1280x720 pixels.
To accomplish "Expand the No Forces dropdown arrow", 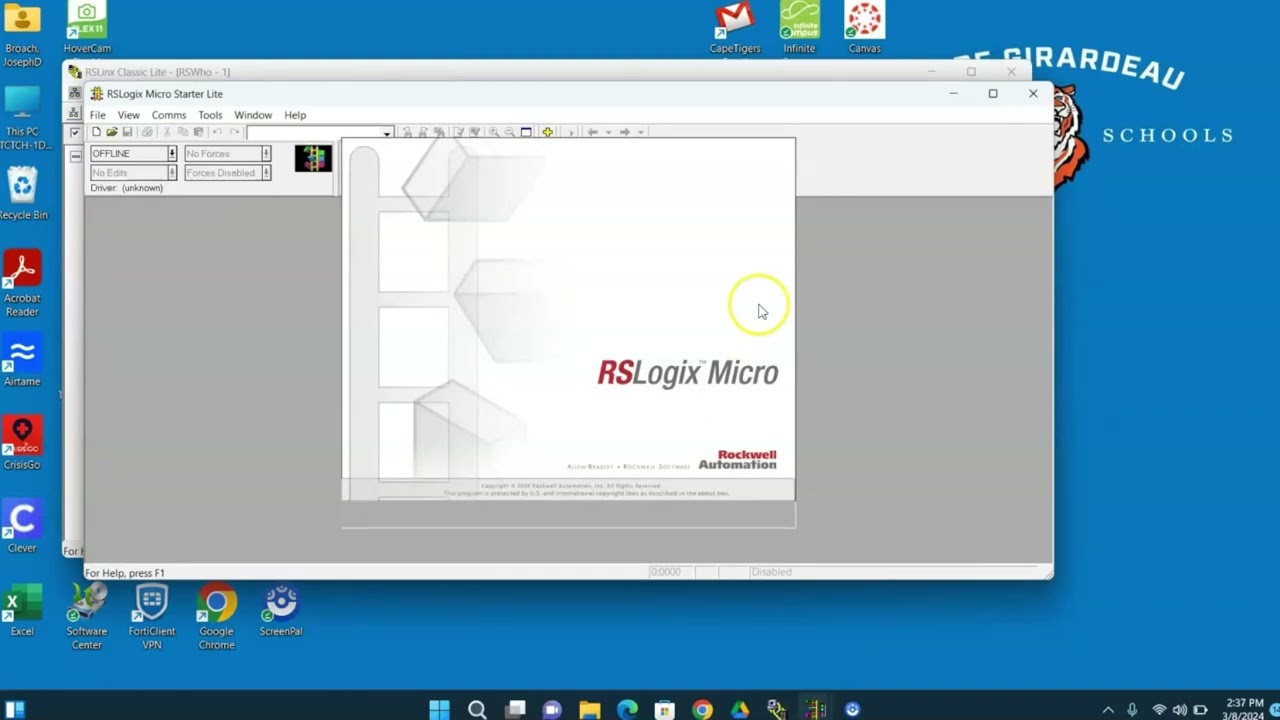I will click(x=266, y=154).
